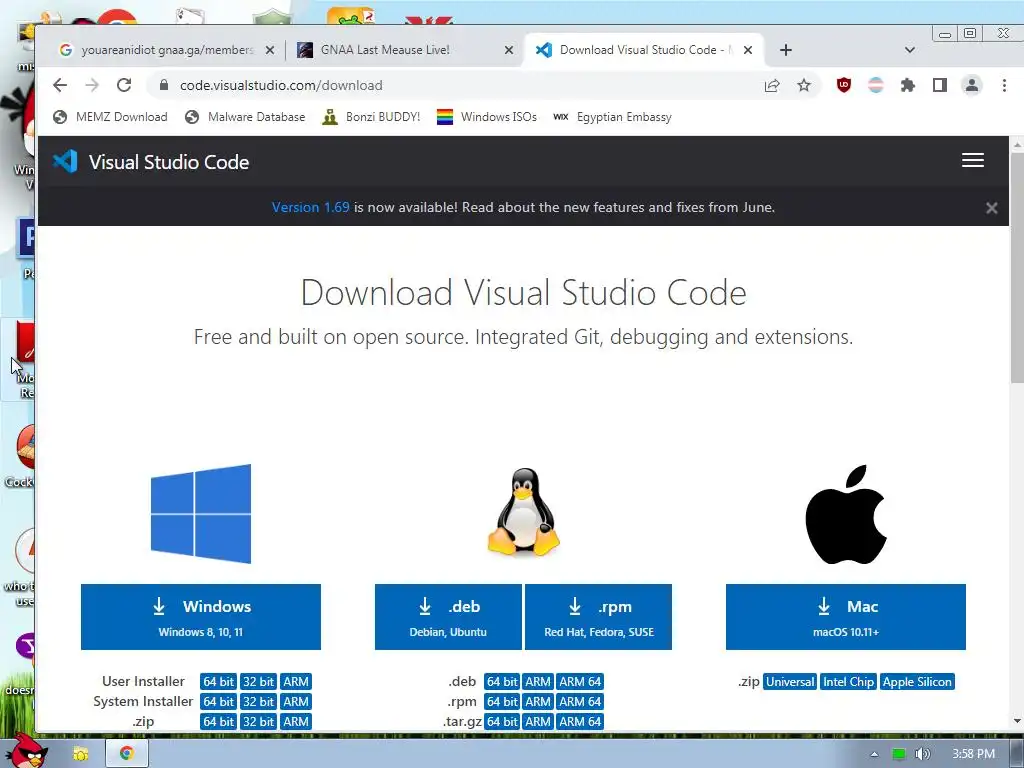Click the 3:58 PM taskbar clock
This screenshot has width=1024, height=768.
pyautogui.click(x=973, y=754)
